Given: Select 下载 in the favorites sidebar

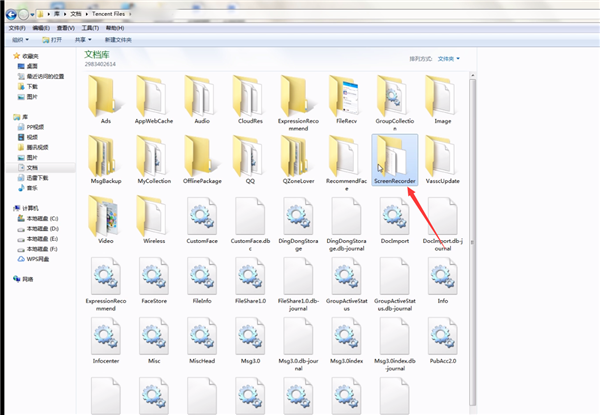Looking at the screenshot, I should [x=28, y=86].
